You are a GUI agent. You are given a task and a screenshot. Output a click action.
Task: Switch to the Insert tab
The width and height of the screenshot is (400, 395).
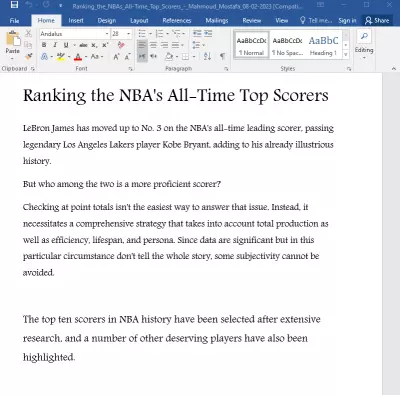click(x=76, y=21)
